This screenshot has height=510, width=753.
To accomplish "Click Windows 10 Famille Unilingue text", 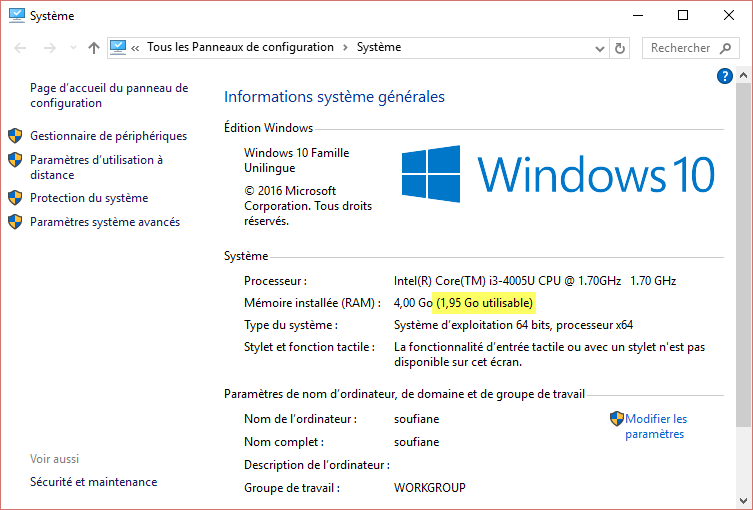I will pos(296,160).
